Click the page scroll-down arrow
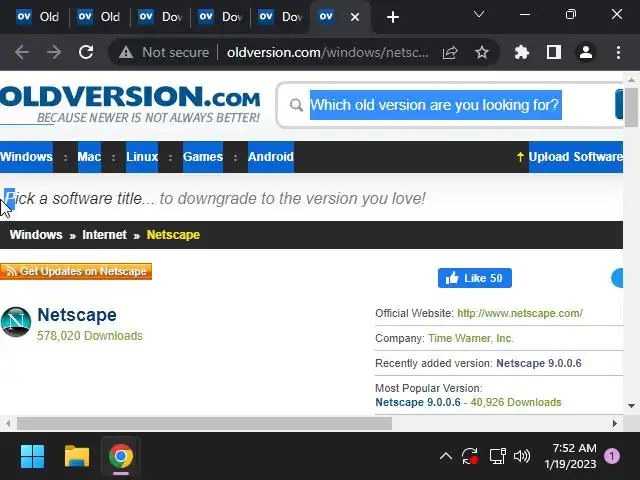640x480 pixels. (631, 406)
